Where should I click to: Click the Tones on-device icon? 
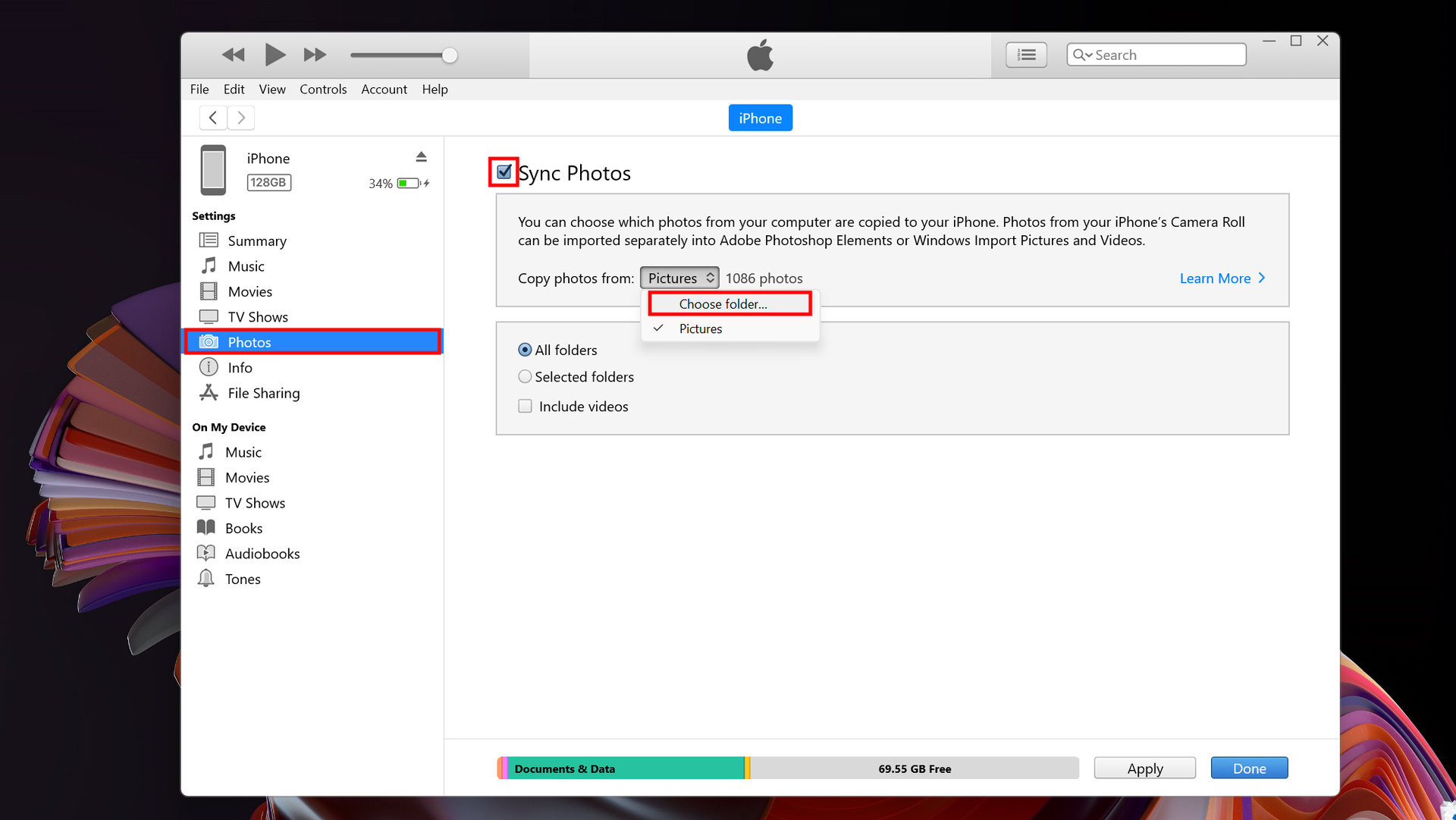tap(206, 578)
